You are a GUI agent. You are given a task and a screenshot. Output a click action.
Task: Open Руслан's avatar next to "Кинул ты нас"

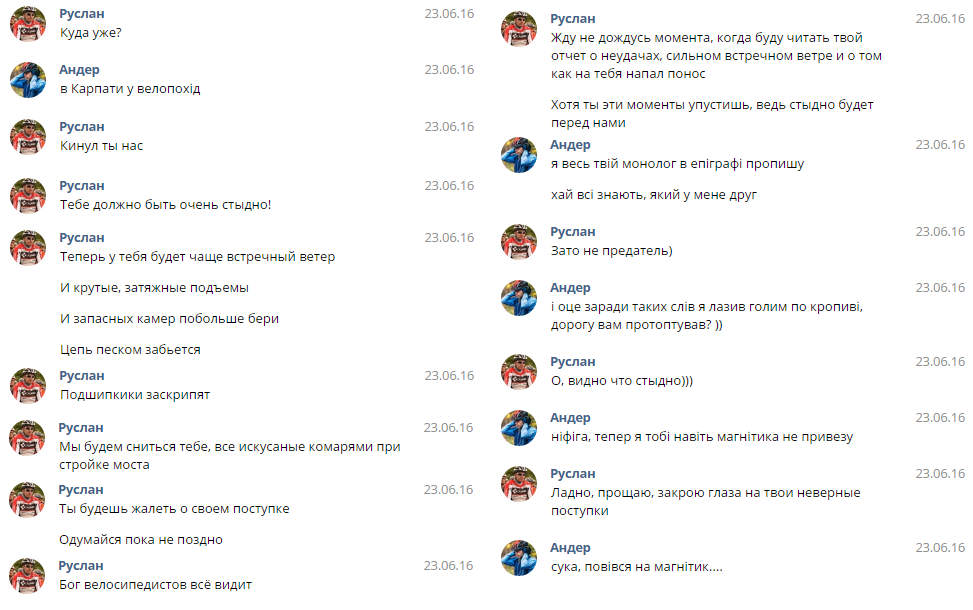click(x=28, y=136)
